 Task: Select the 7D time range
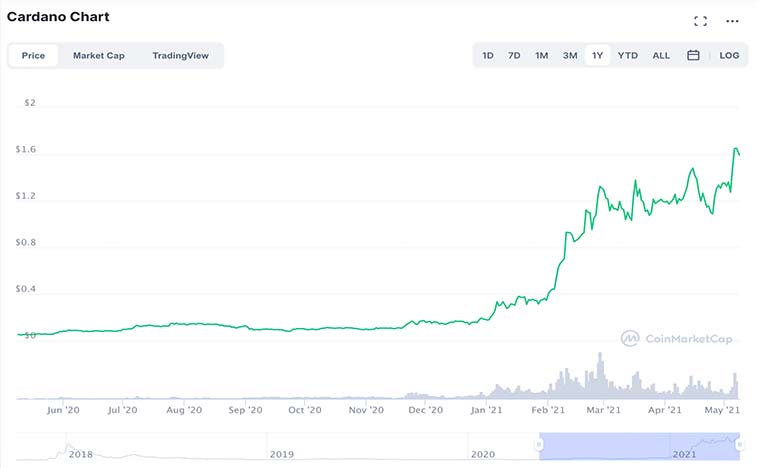point(514,55)
